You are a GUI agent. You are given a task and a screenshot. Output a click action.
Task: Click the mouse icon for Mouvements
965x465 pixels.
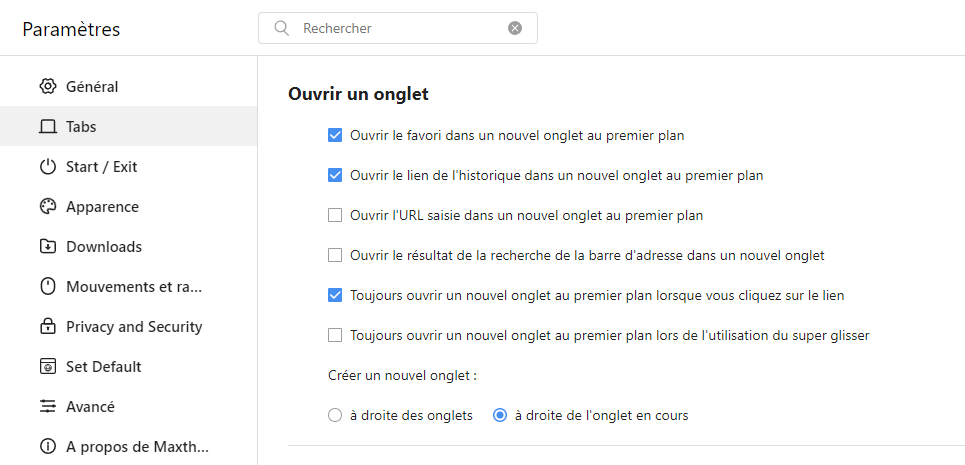tap(47, 287)
